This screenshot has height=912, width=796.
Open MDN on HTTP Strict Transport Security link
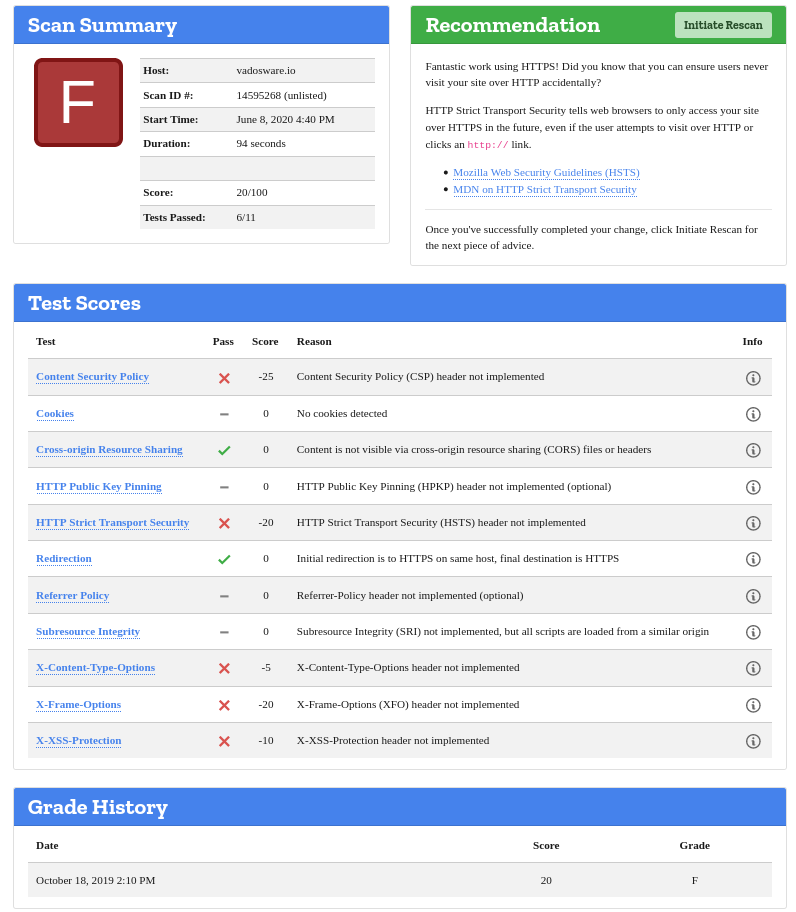pos(544,189)
